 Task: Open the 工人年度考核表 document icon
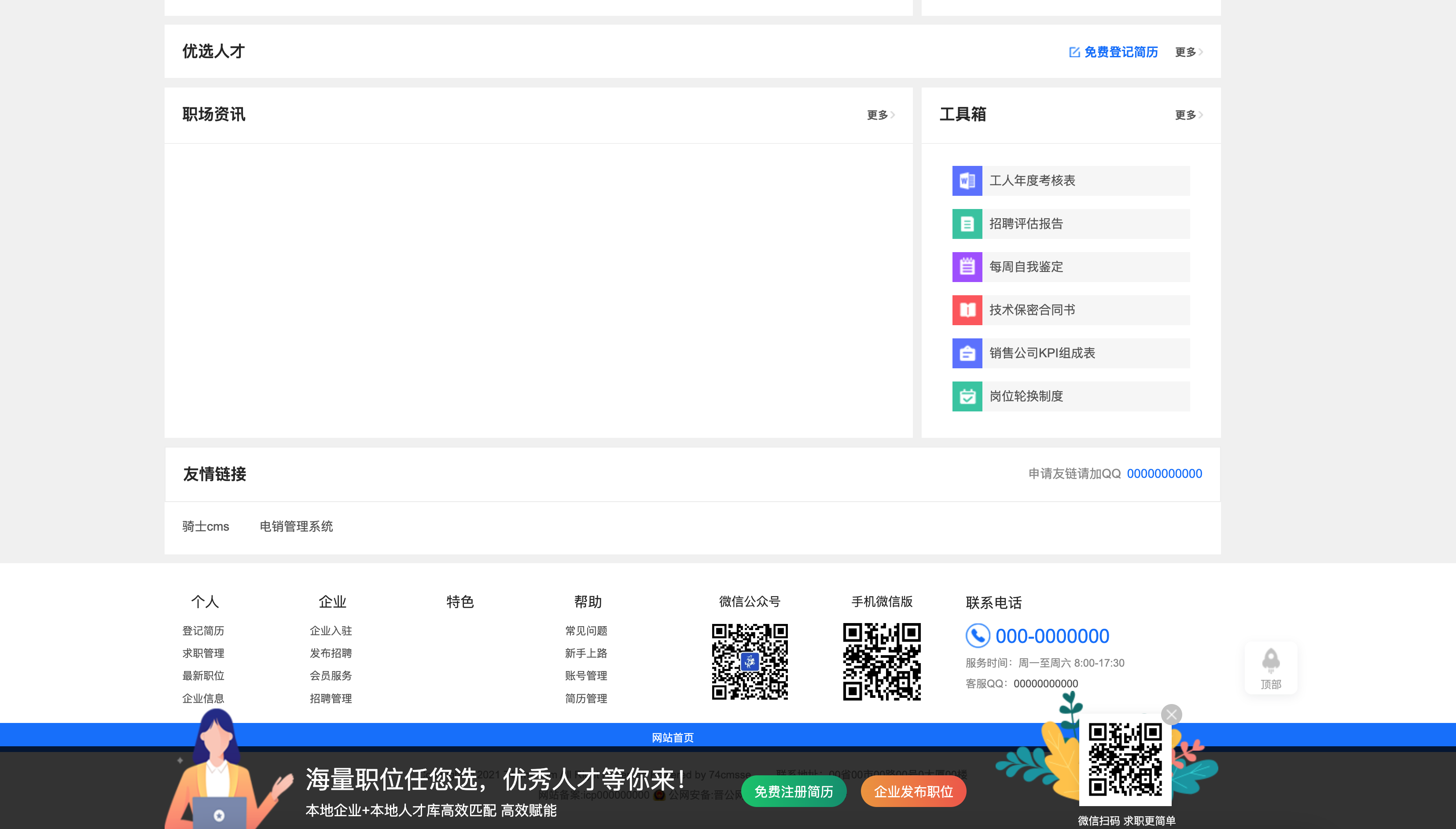point(967,180)
